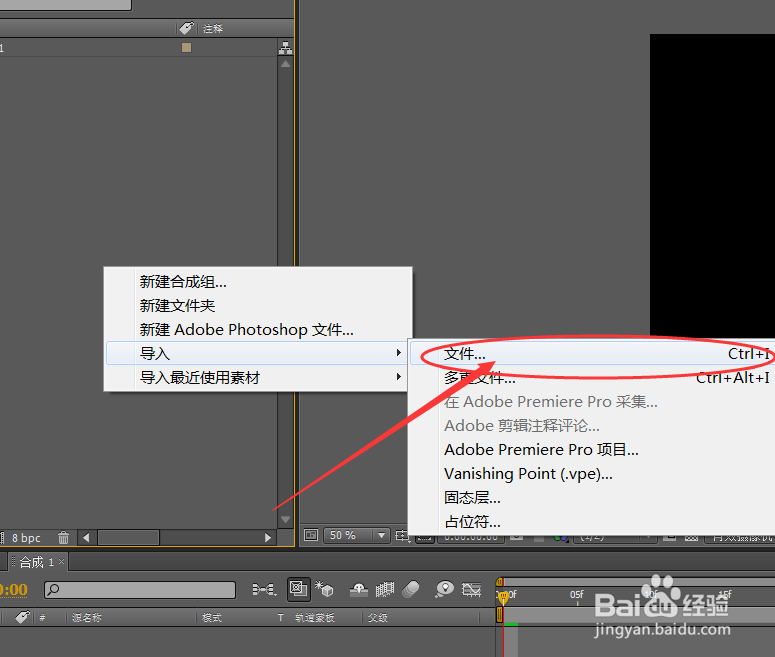
Task: Open 导入最近使用素材 submenu
Action: (x=257, y=378)
